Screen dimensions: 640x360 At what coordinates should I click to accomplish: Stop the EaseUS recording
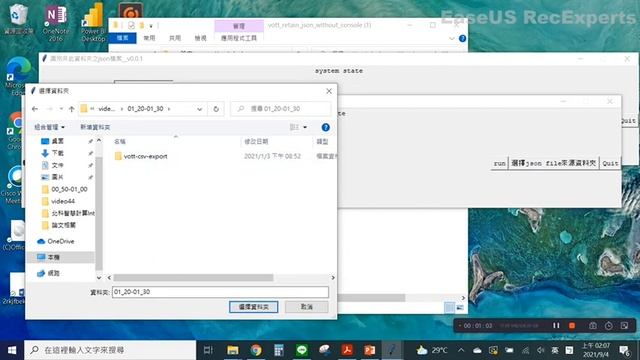(x=572, y=326)
